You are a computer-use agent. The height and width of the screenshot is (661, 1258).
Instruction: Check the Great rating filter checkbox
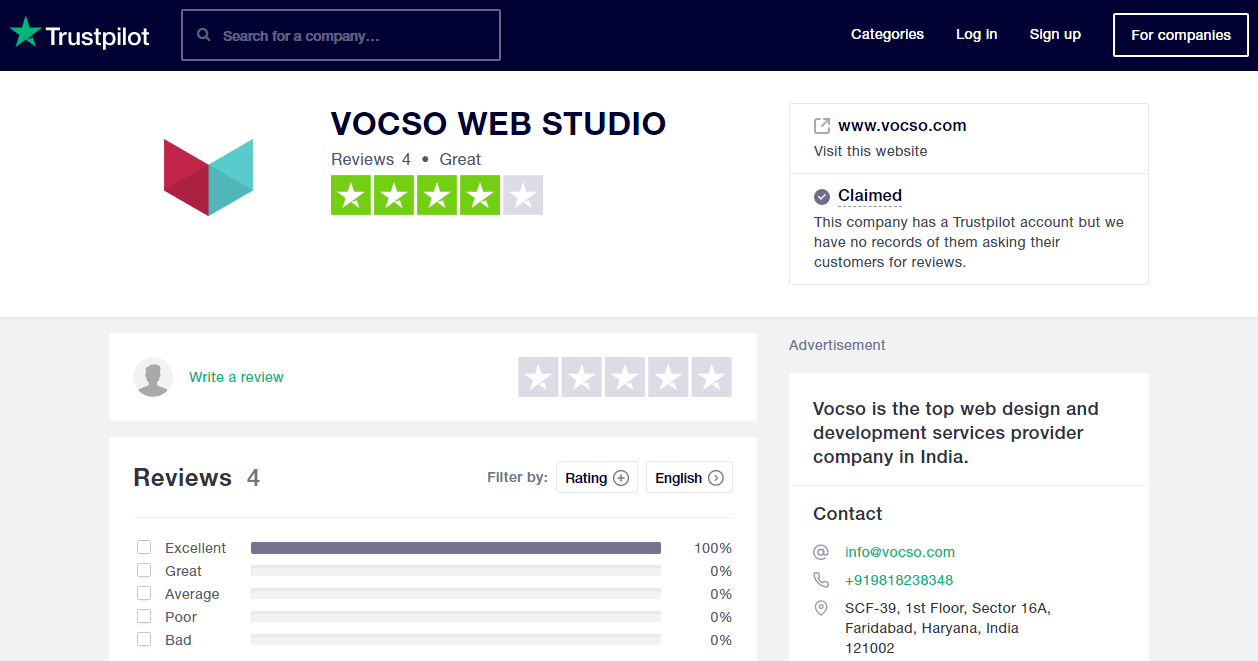[x=144, y=570]
